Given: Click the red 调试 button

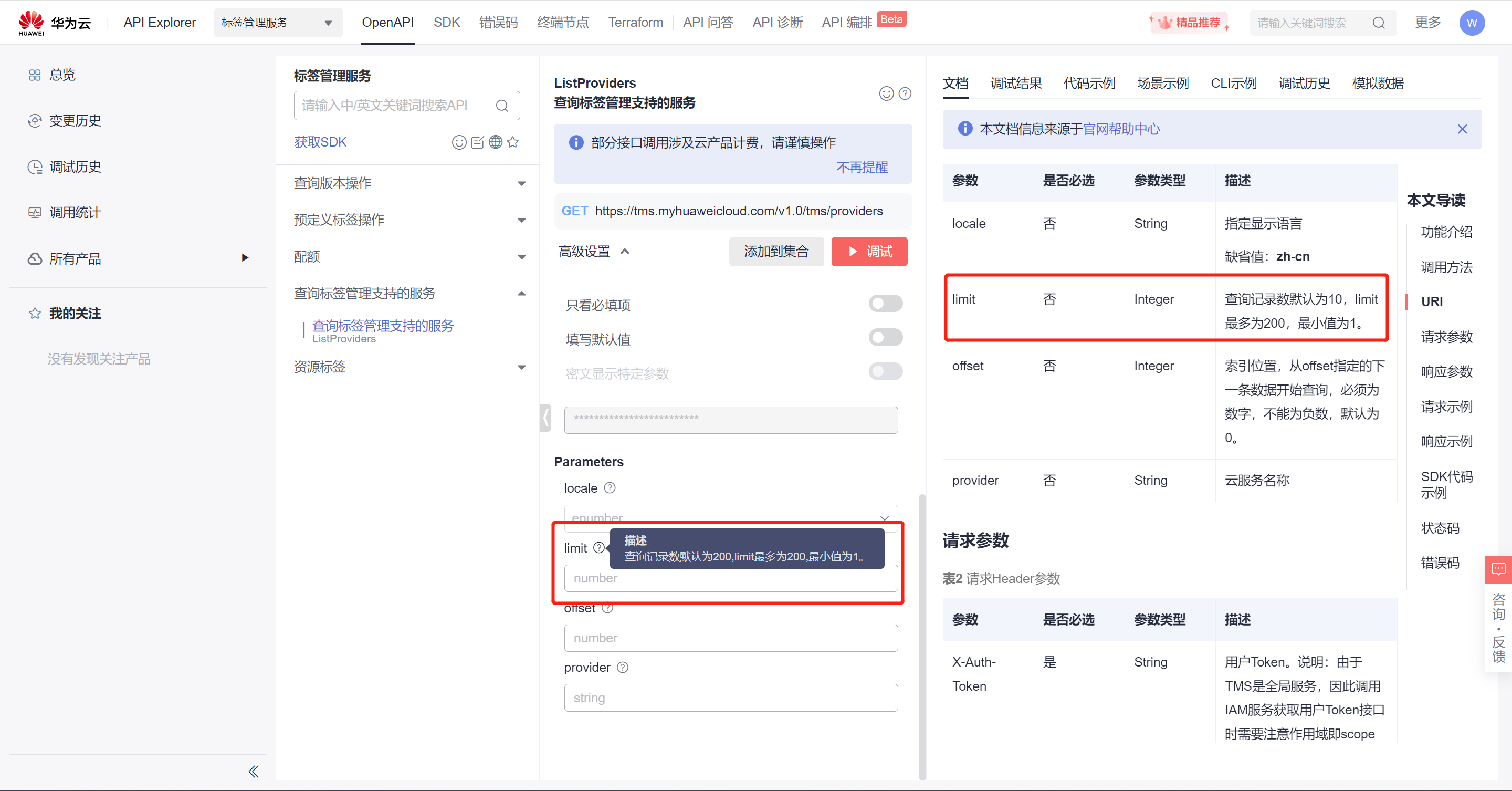Looking at the screenshot, I should 869,252.
